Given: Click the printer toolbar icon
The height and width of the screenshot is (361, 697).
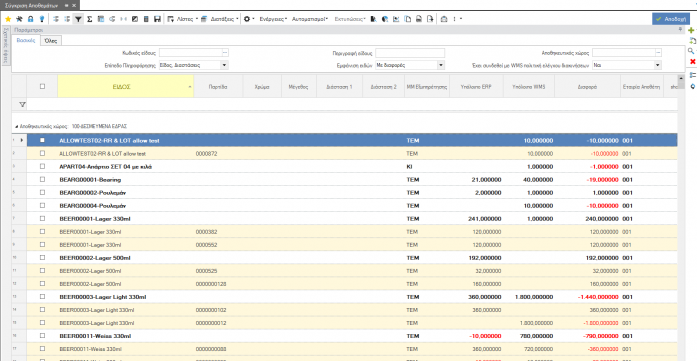Looking at the screenshot, I should point(419,19).
